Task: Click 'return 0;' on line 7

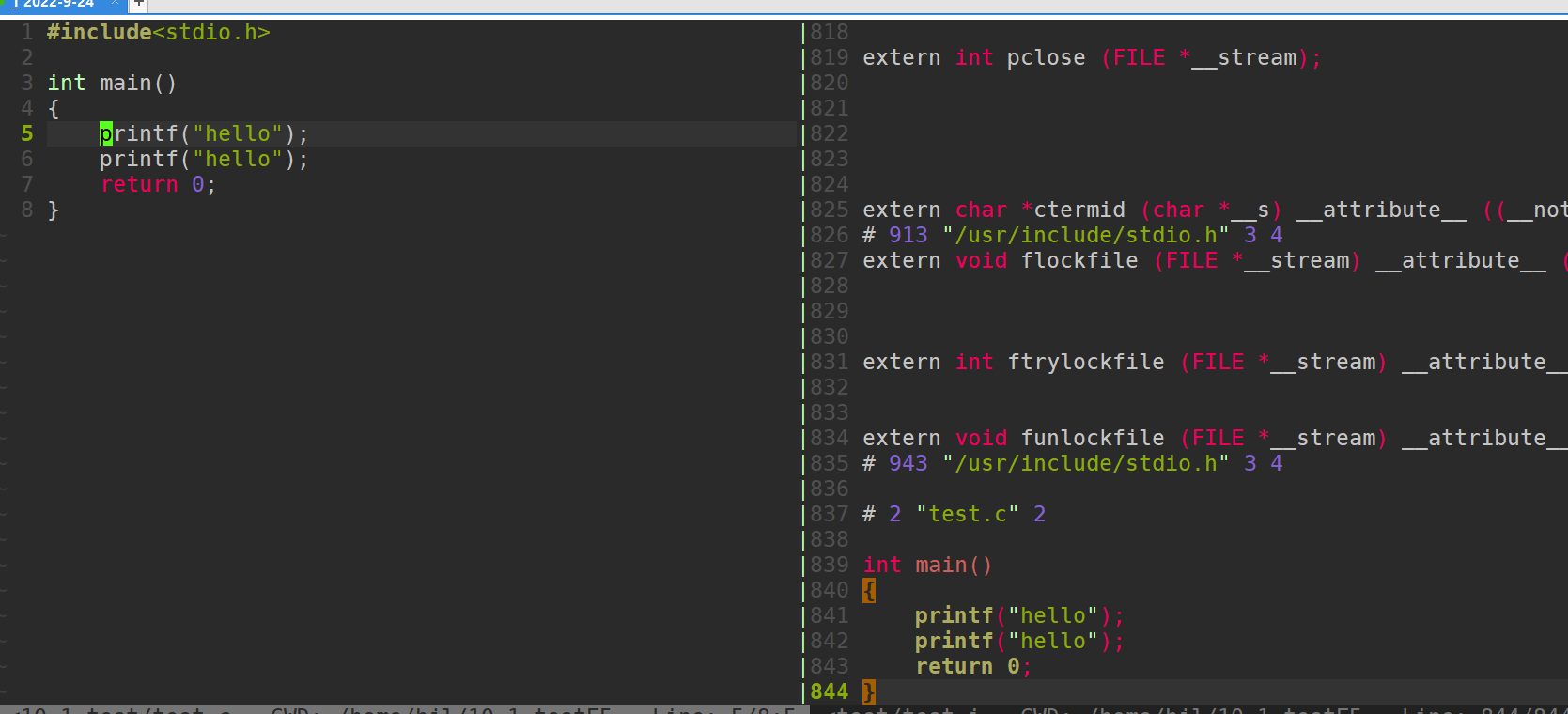Action: [159, 184]
